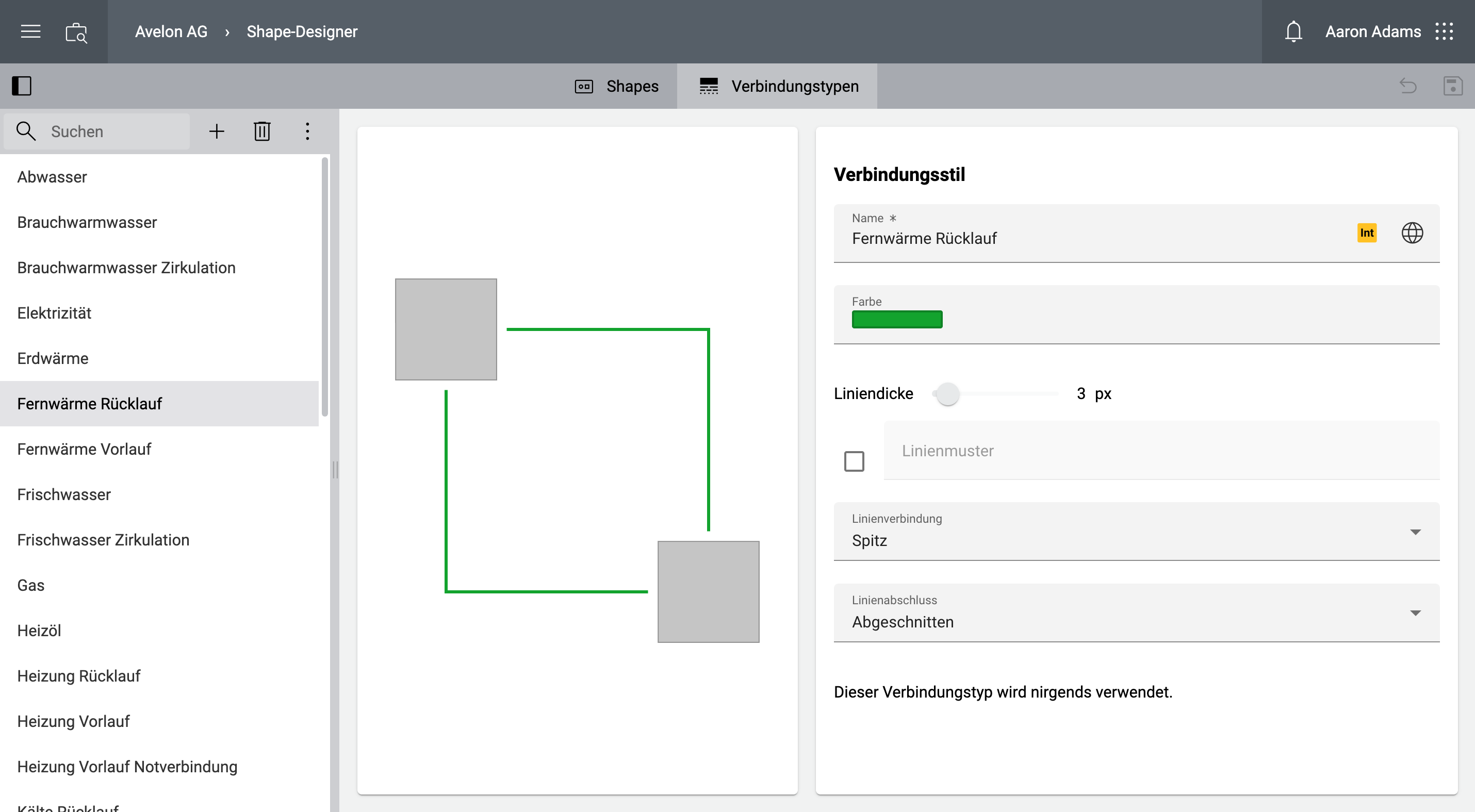Switch to the Shapes tab

[617, 86]
